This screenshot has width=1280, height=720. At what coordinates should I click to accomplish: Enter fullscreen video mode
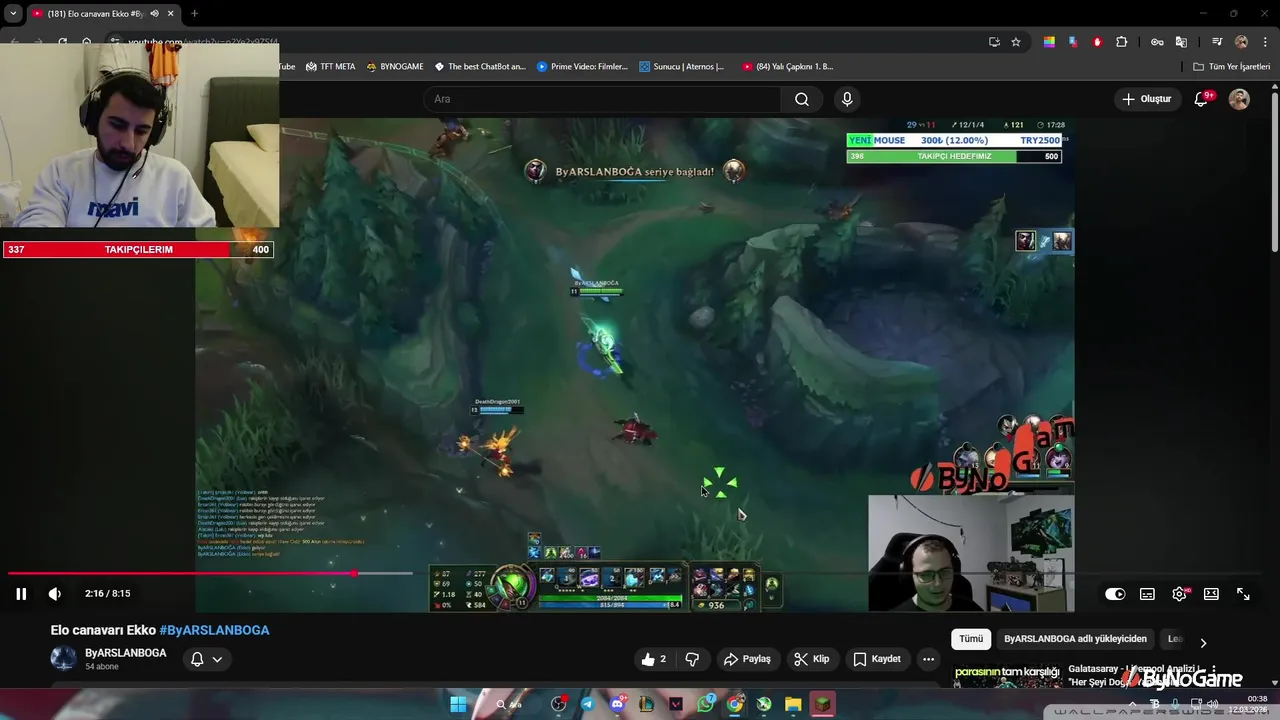[1243, 594]
